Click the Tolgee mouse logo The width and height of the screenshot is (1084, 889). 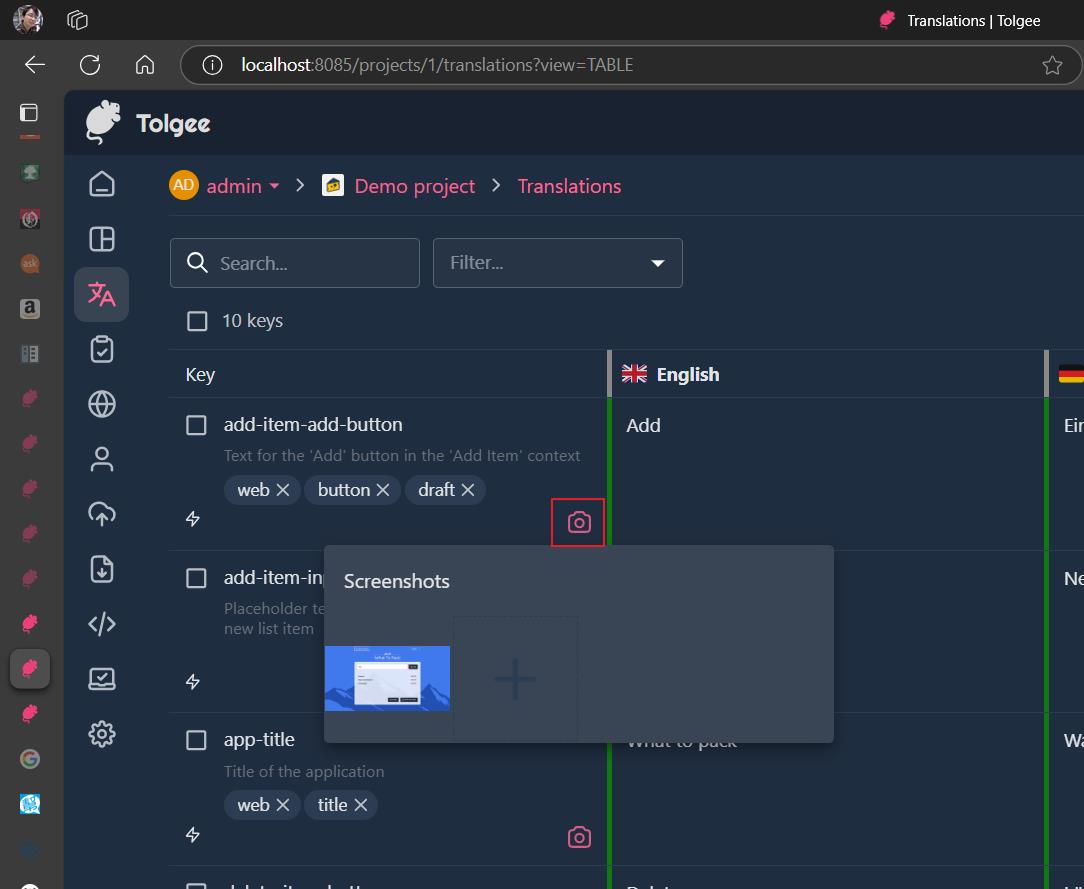pos(103,122)
